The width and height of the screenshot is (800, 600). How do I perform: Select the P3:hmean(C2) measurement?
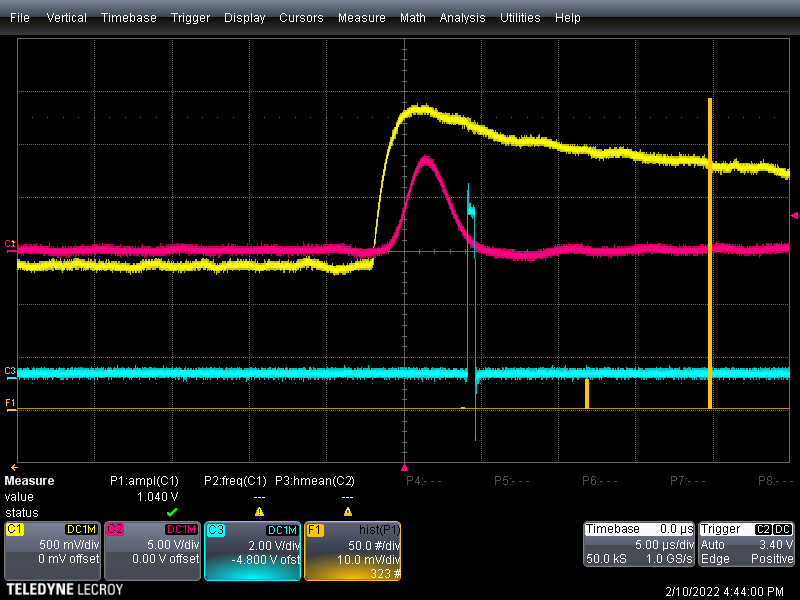(315, 481)
